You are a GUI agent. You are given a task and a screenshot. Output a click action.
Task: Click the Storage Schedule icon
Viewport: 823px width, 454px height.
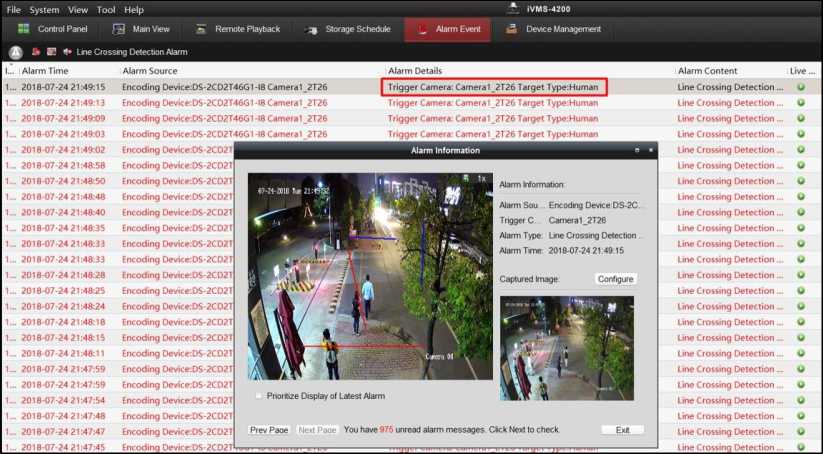point(310,29)
